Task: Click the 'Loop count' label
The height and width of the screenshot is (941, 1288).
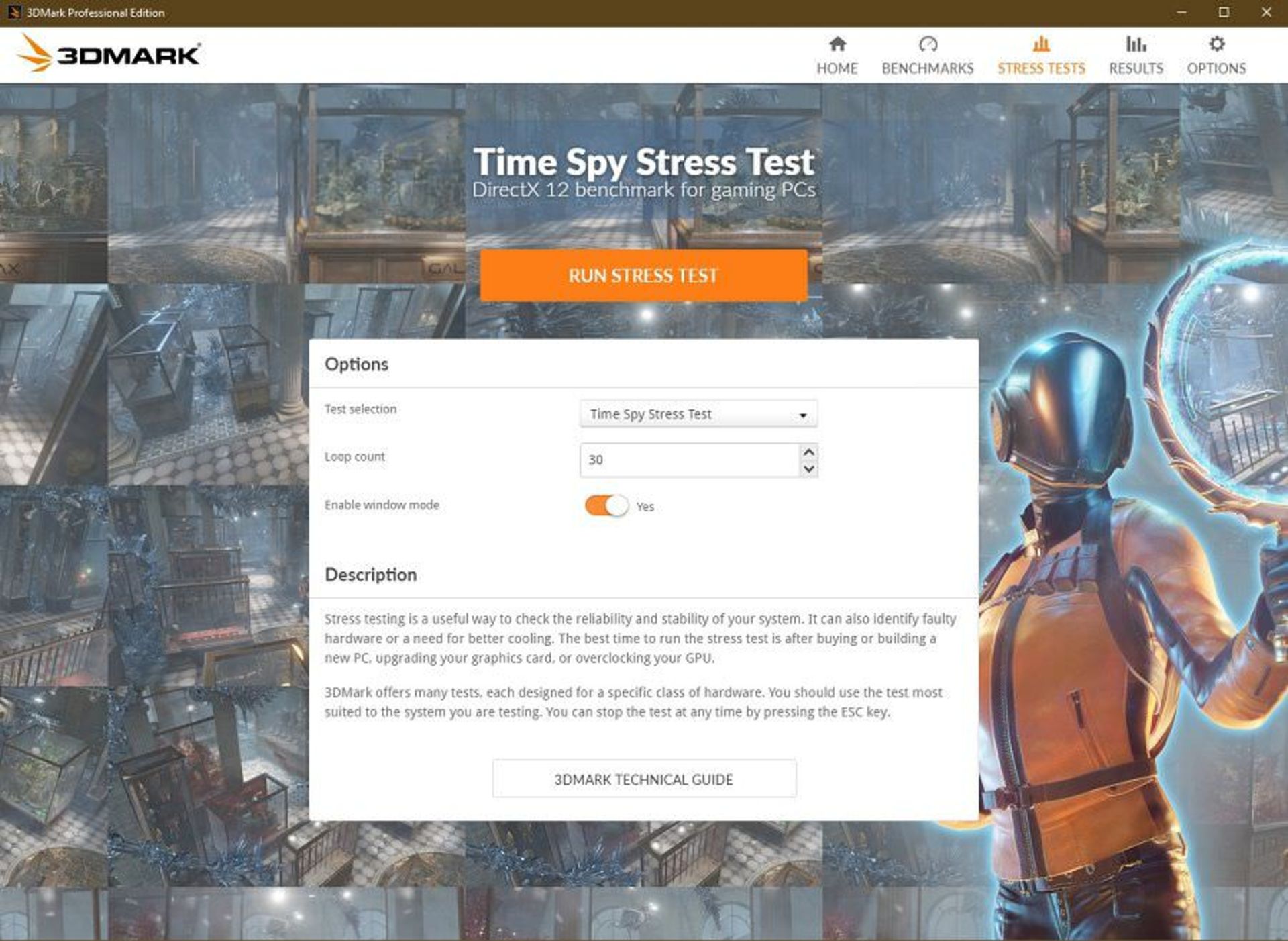Action: (354, 456)
